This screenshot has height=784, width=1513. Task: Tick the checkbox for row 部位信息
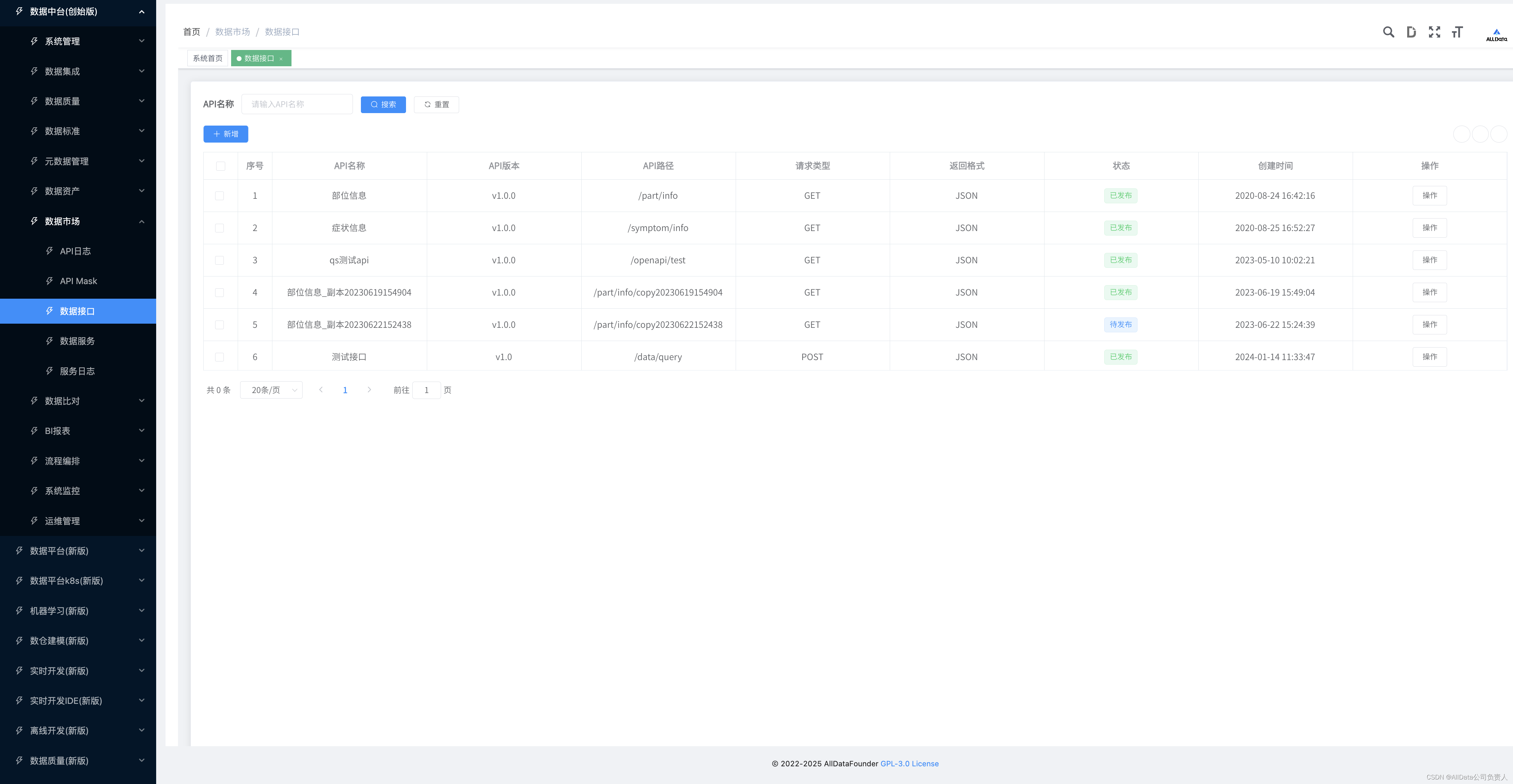tap(220, 196)
